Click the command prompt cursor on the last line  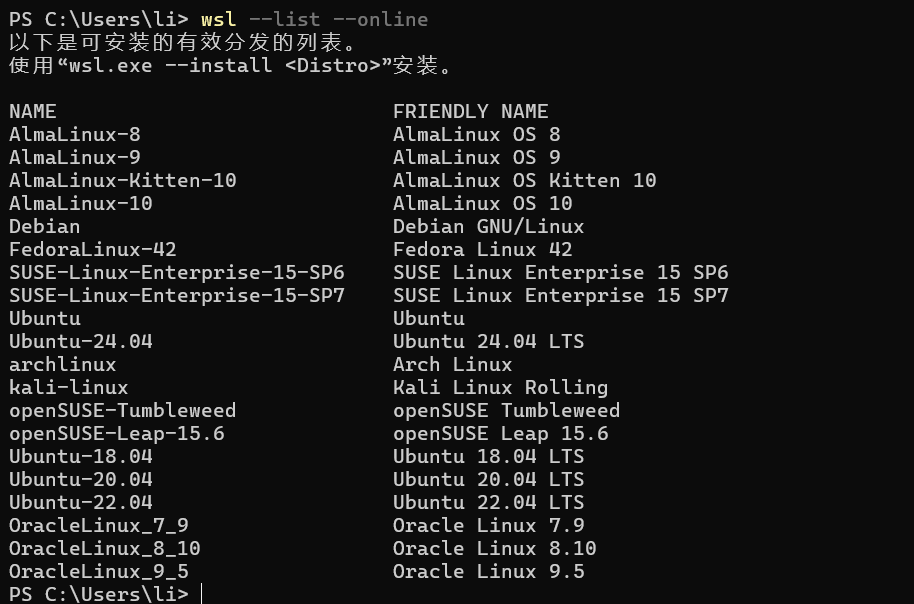coord(201,594)
